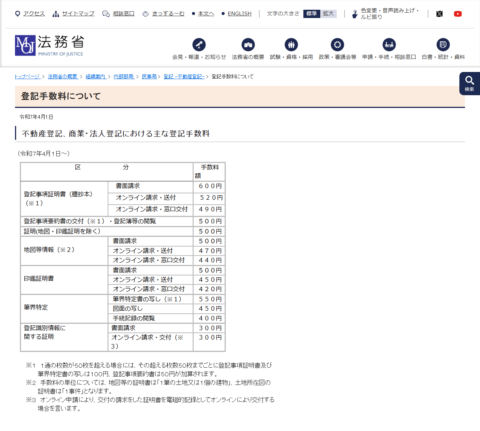
Task: Open 試験・資格・採用 menu label
Action: tap(291, 57)
